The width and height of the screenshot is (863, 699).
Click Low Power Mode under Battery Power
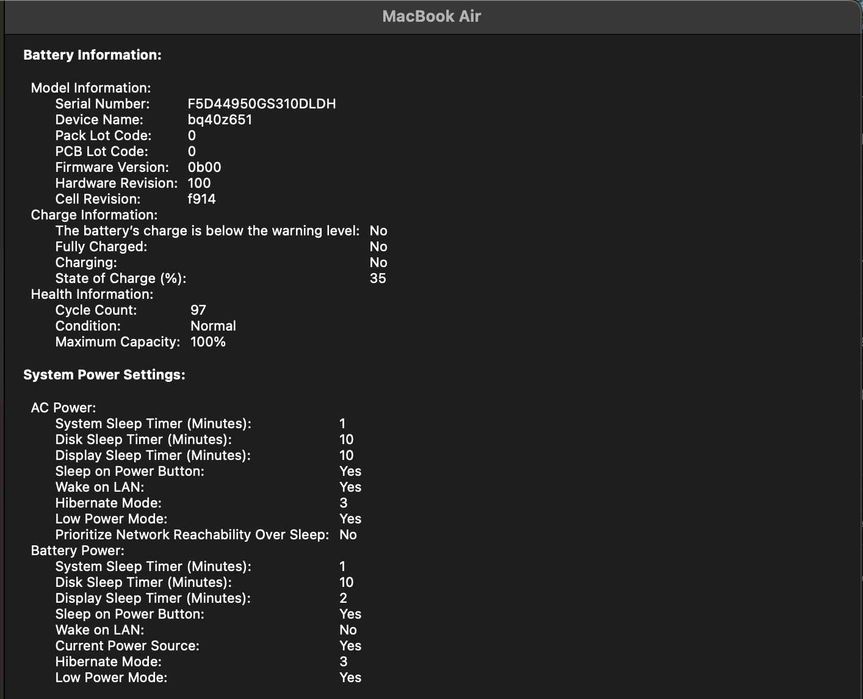click(x=111, y=678)
